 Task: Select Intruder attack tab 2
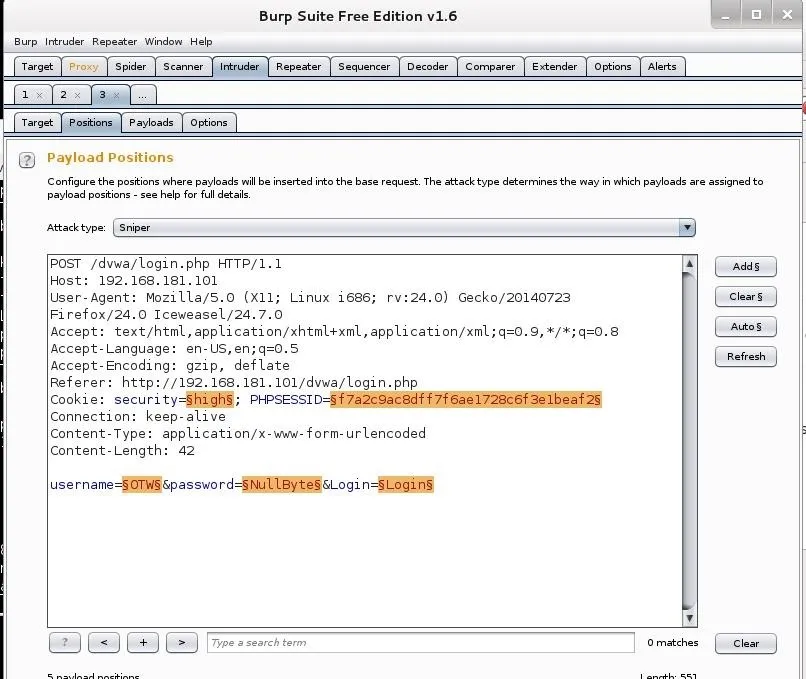64,95
